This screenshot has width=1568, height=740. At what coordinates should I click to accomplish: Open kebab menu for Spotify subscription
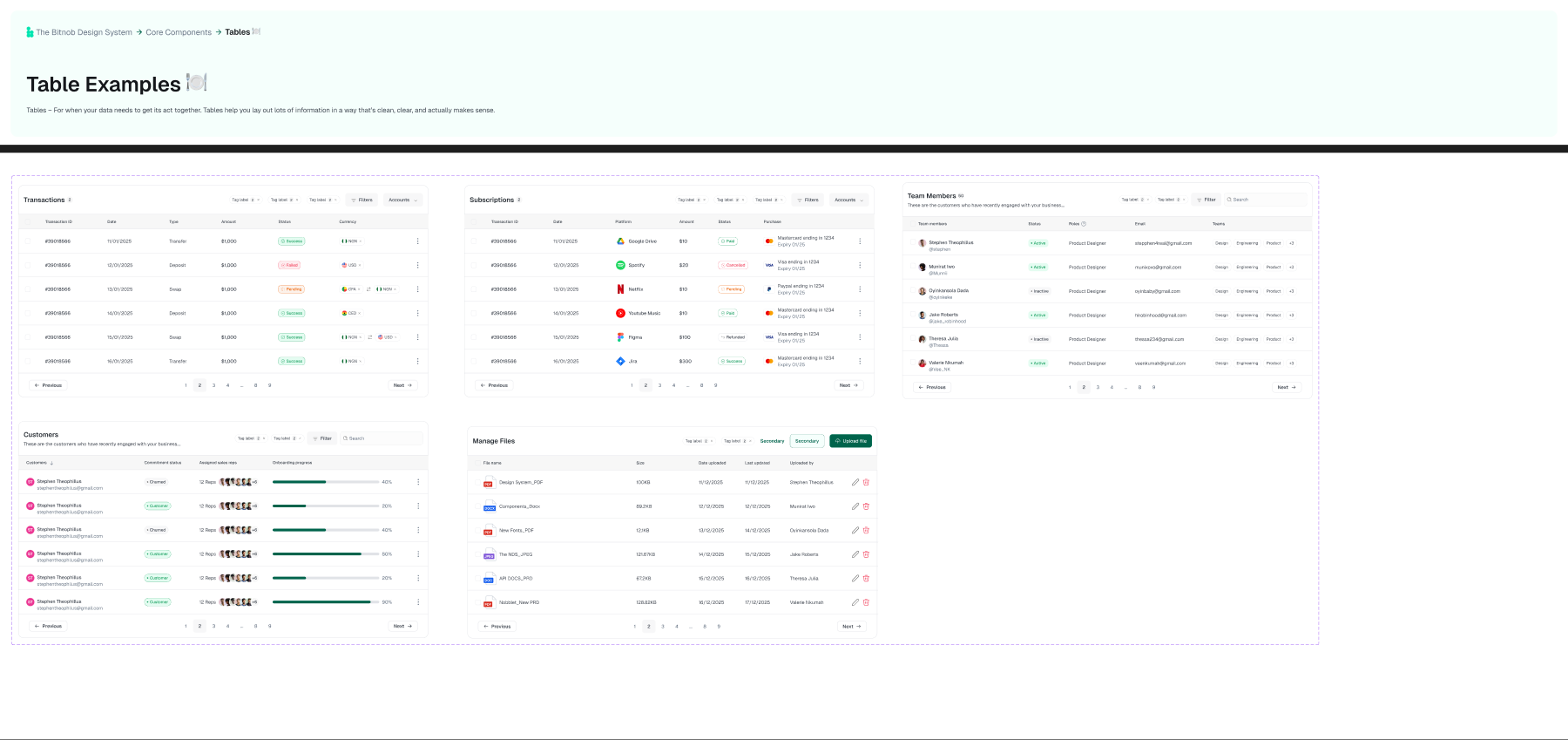(860, 265)
